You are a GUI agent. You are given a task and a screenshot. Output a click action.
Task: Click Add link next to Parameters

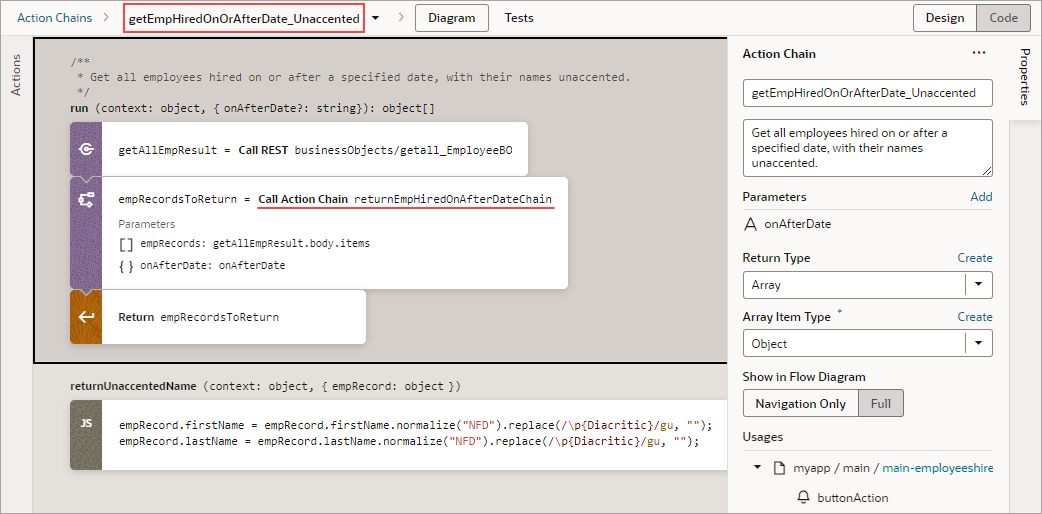981,197
